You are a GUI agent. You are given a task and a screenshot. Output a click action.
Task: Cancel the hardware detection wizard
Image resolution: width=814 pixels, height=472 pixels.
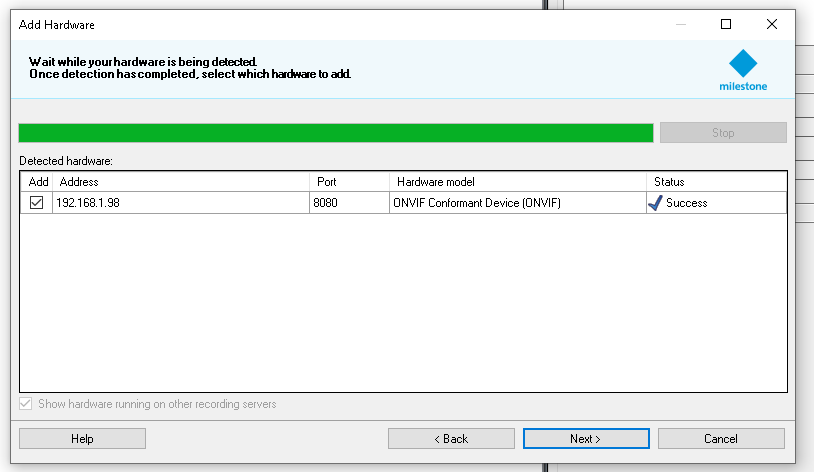coord(720,439)
